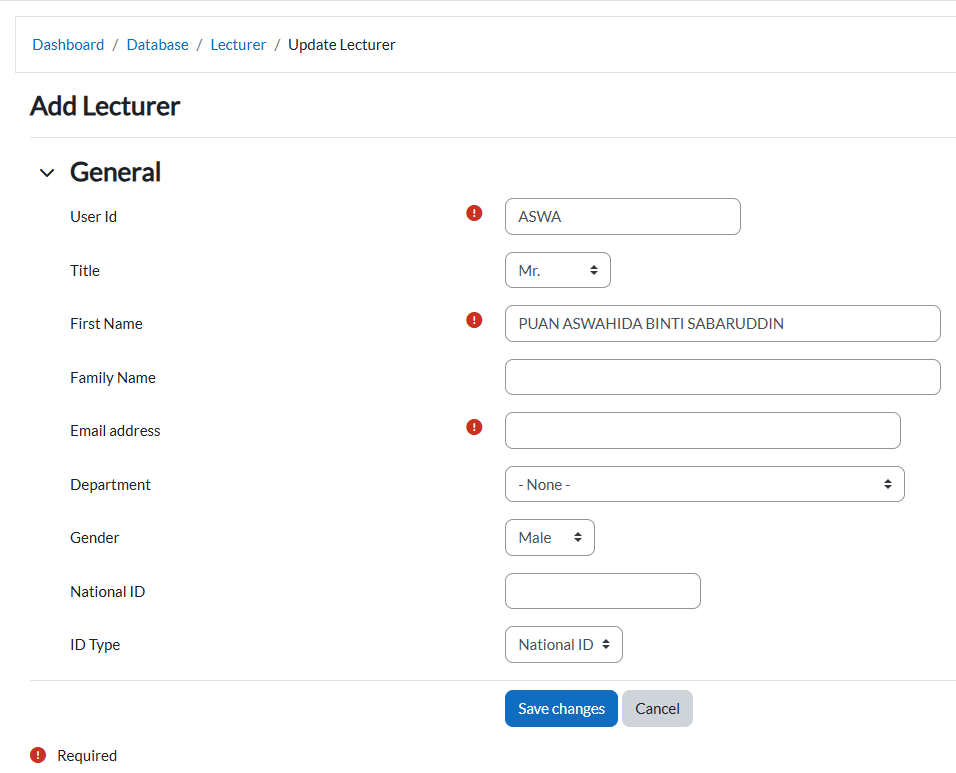Collapse the General section chevron
The width and height of the screenshot is (956, 773).
(x=46, y=173)
